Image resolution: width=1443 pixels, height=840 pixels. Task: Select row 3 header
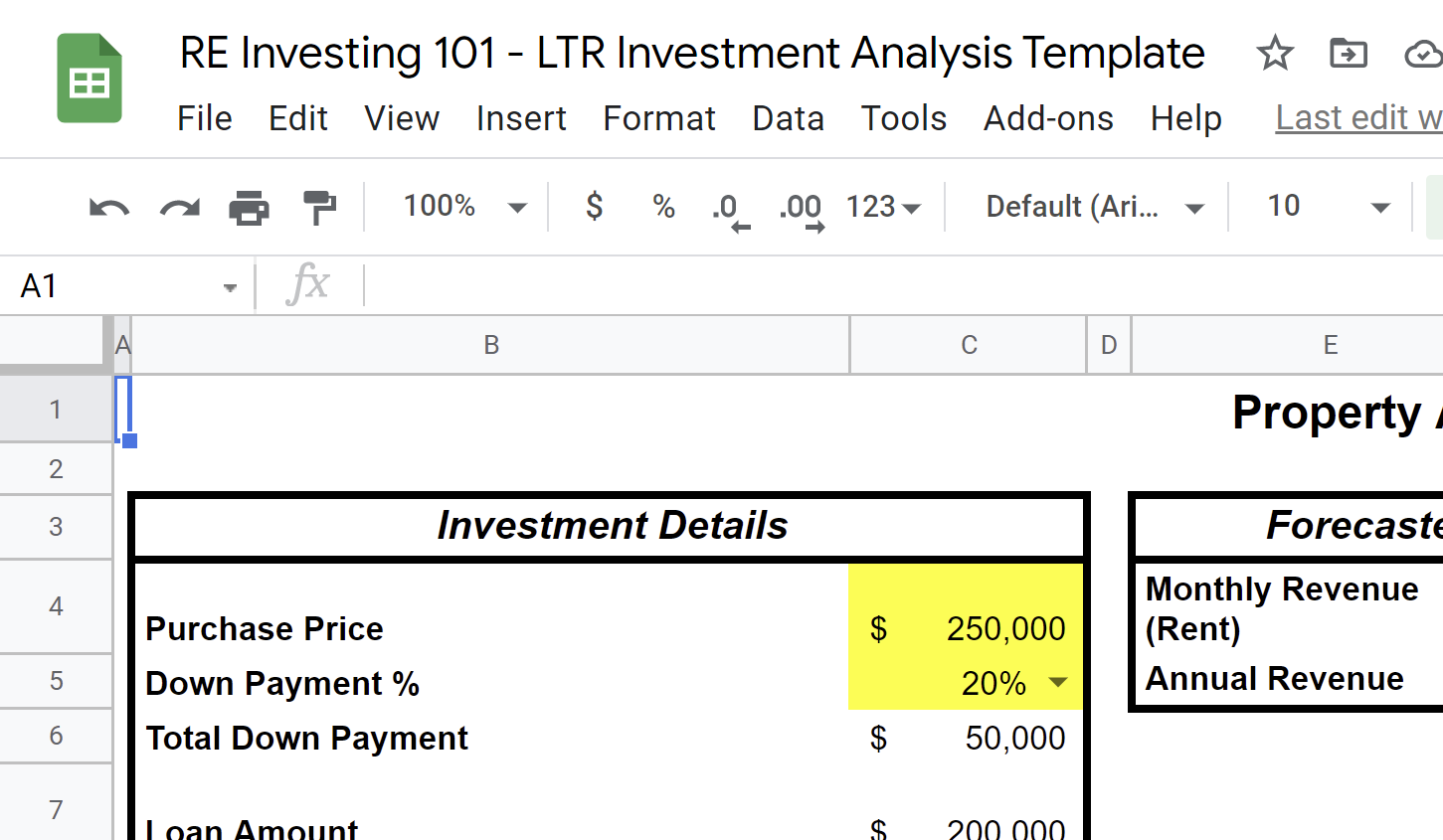point(56,527)
